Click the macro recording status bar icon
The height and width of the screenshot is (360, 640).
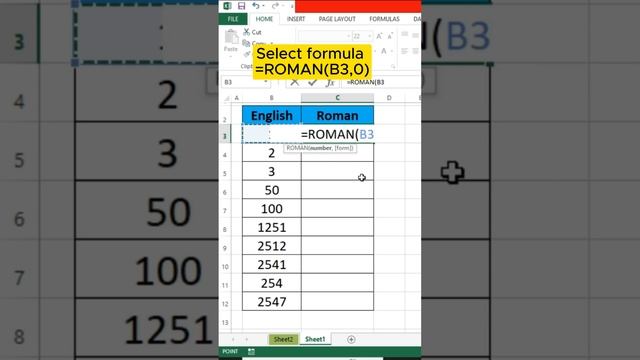(251, 351)
